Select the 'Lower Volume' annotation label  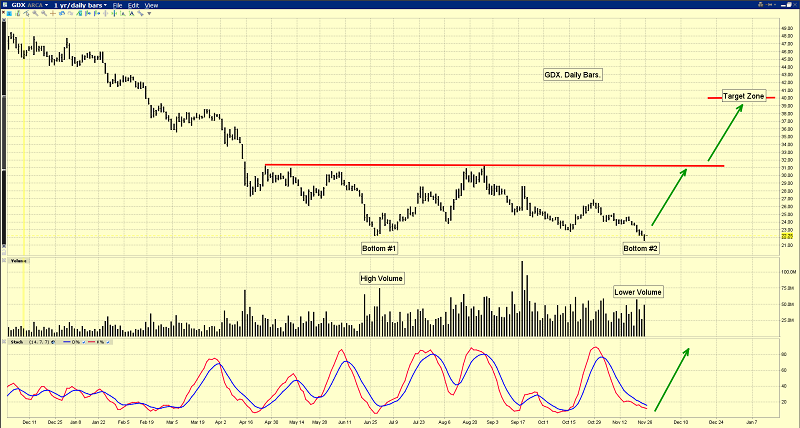[638, 292]
